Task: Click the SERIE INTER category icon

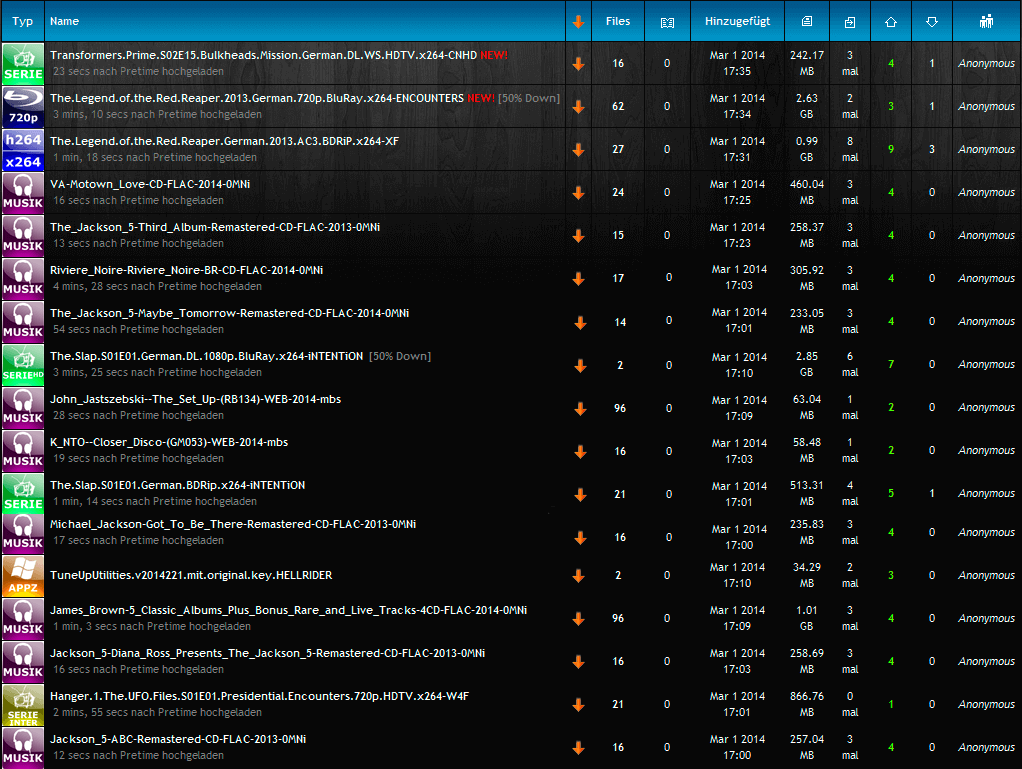Action: [x=23, y=704]
